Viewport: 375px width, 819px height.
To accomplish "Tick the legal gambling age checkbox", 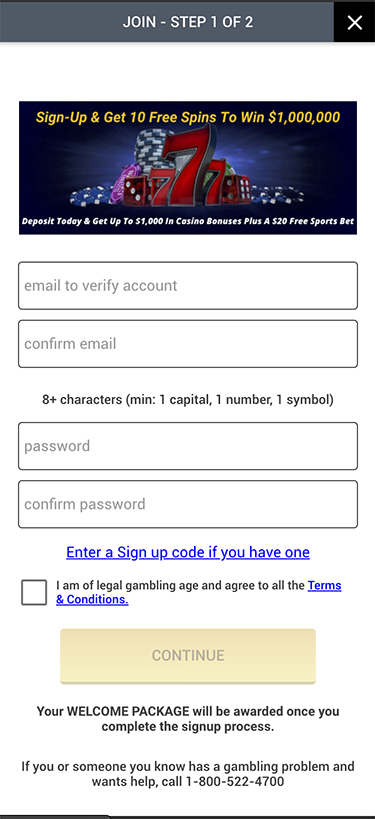I will (x=34, y=592).
